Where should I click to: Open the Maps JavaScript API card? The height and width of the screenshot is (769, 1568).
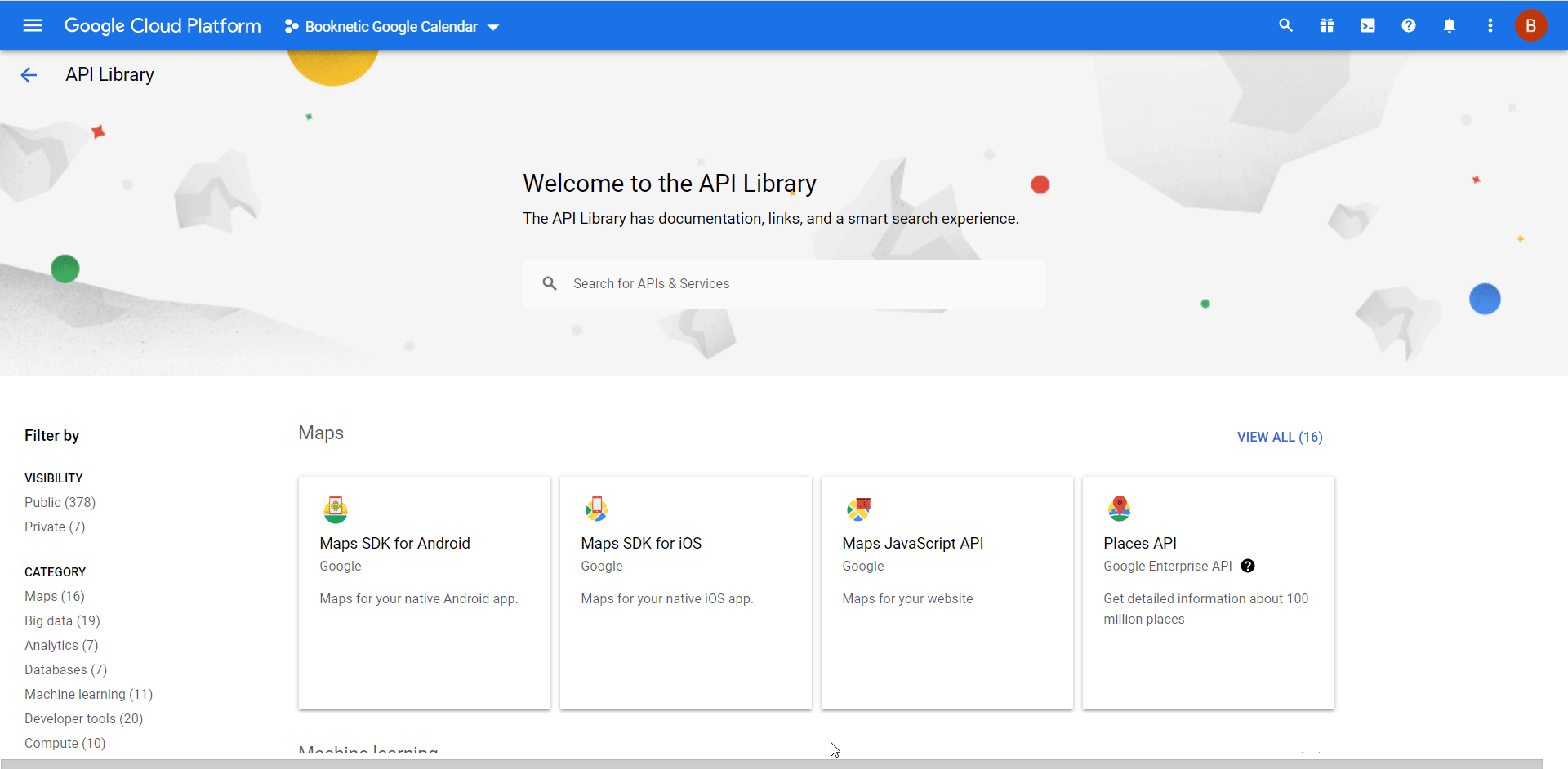pyautogui.click(x=947, y=593)
